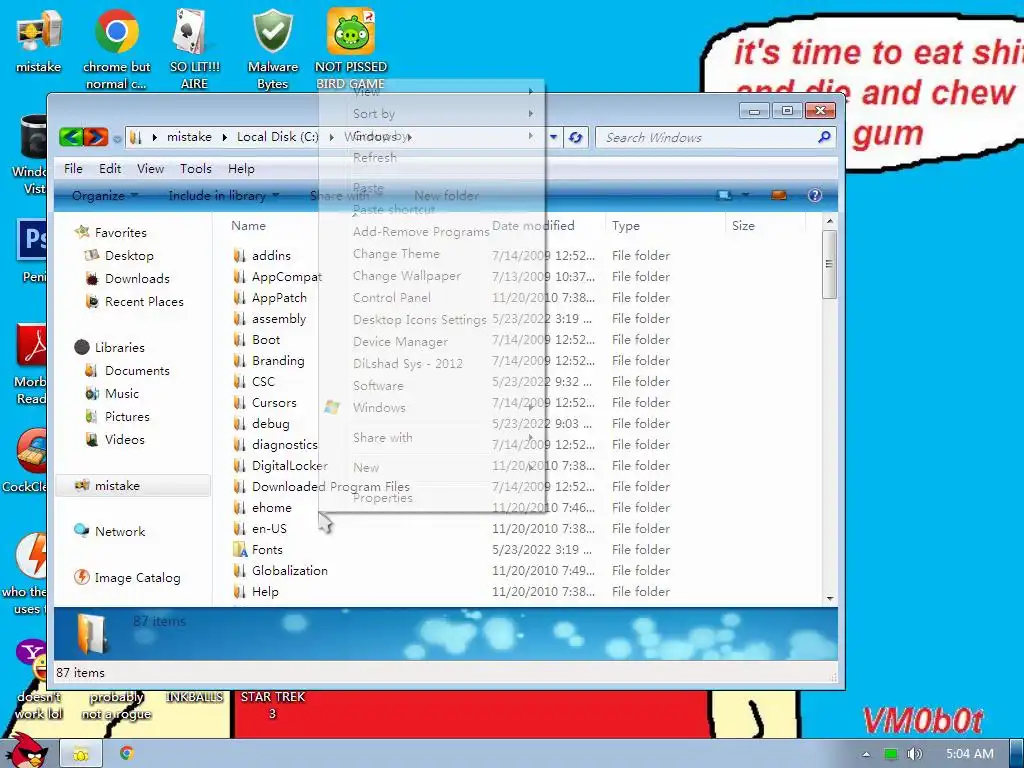The width and height of the screenshot is (1024, 768).
Task: Select 'mistake' computer in navigation pane
Action: (133, 485)
